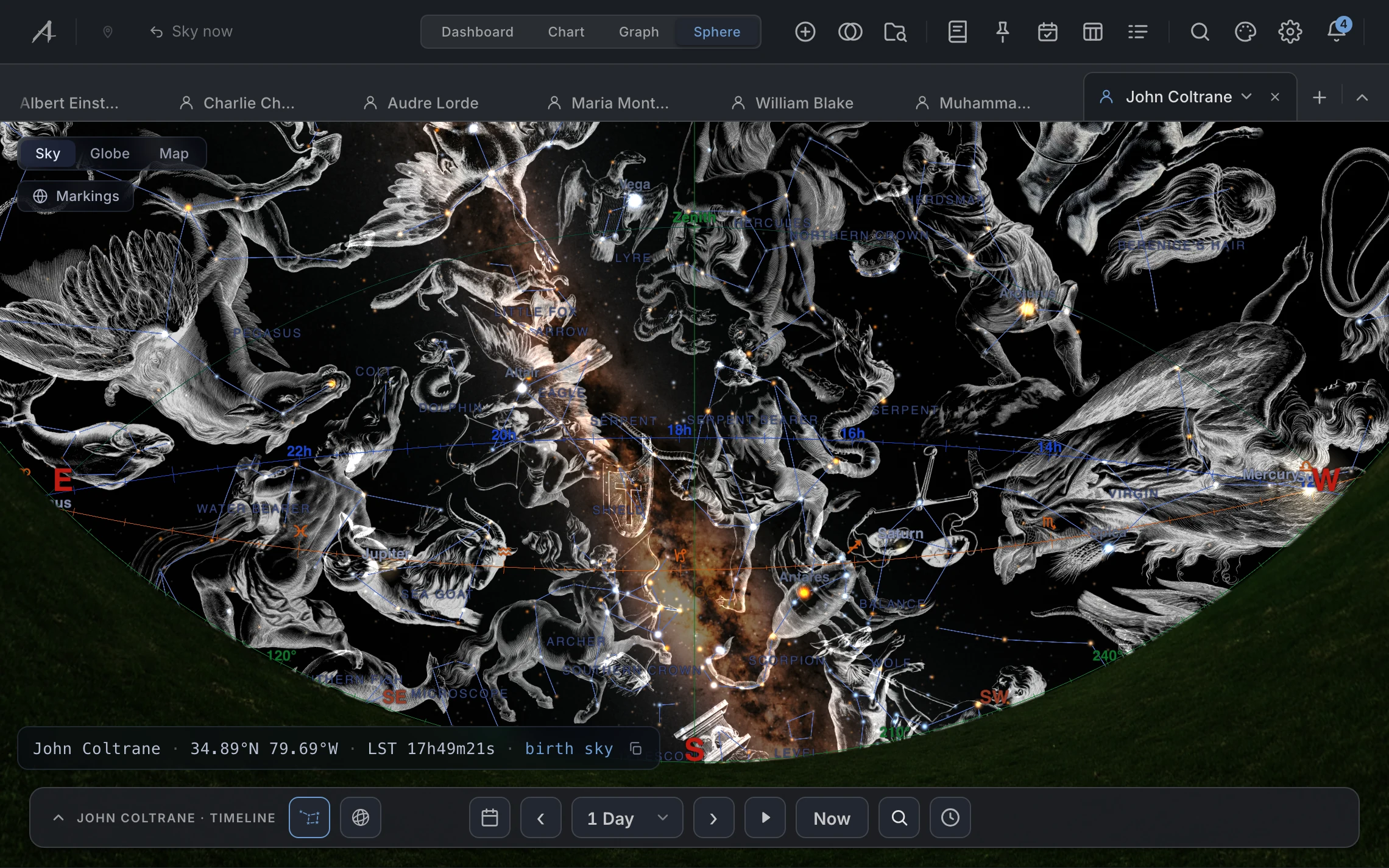Open the color palette theme icon
This screenshot has width=1389, height=868.
[x=1245, y=32]
